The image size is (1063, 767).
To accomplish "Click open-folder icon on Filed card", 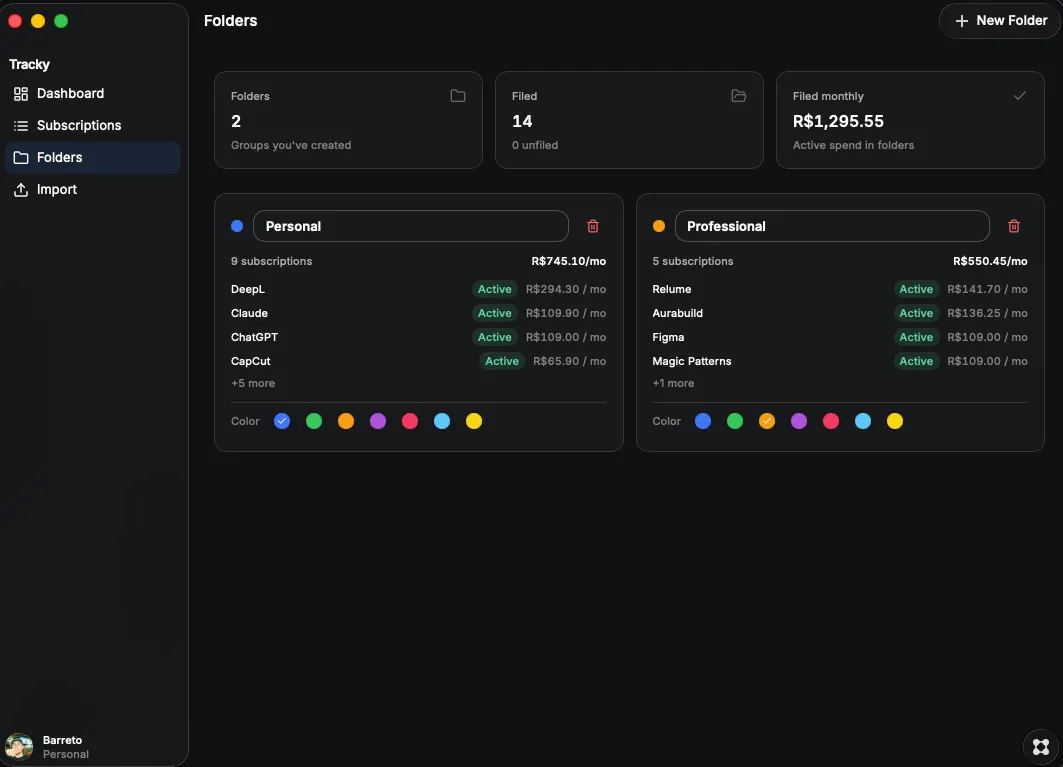I will pos(738,96).
